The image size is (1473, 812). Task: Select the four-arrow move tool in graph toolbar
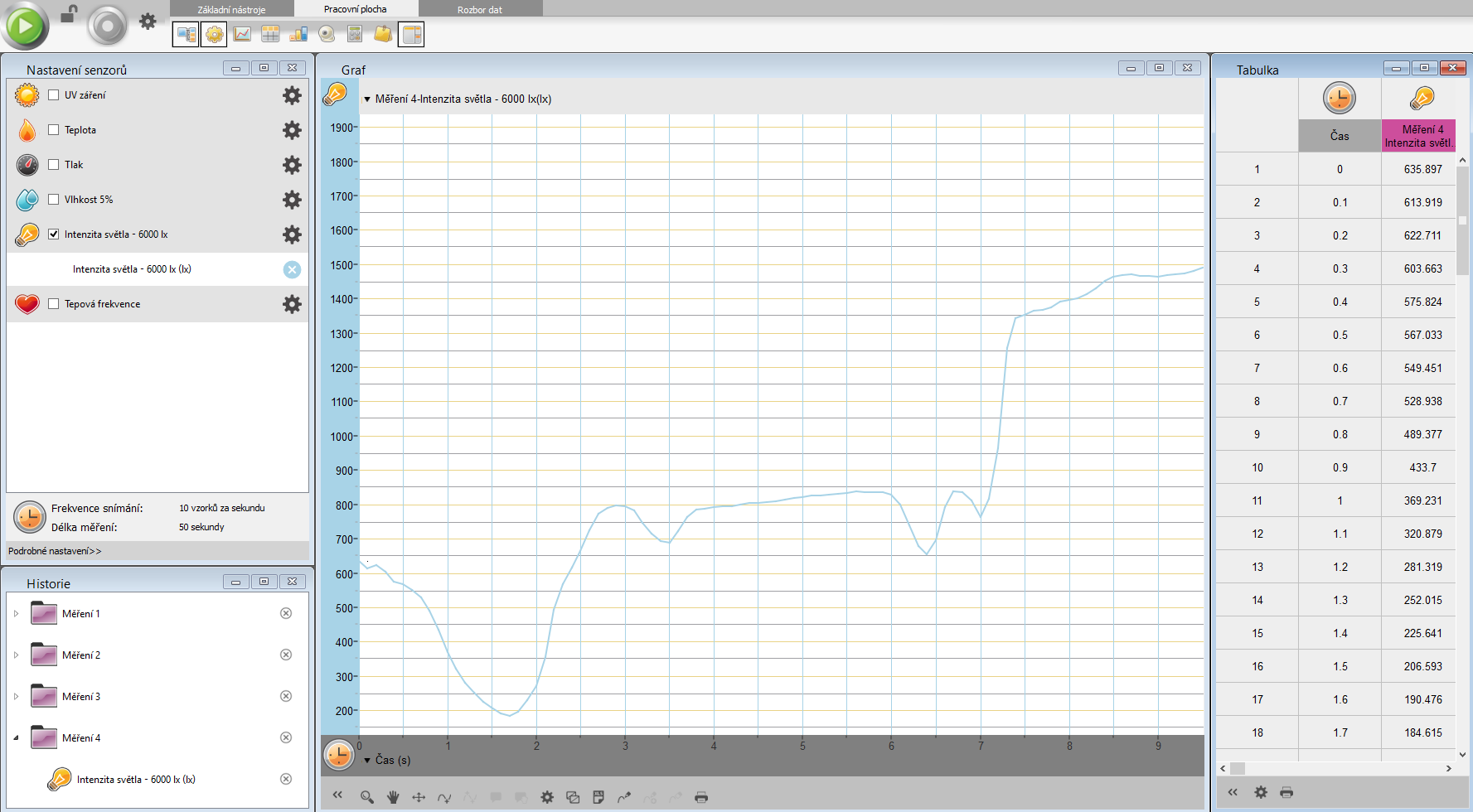(419, 797)
